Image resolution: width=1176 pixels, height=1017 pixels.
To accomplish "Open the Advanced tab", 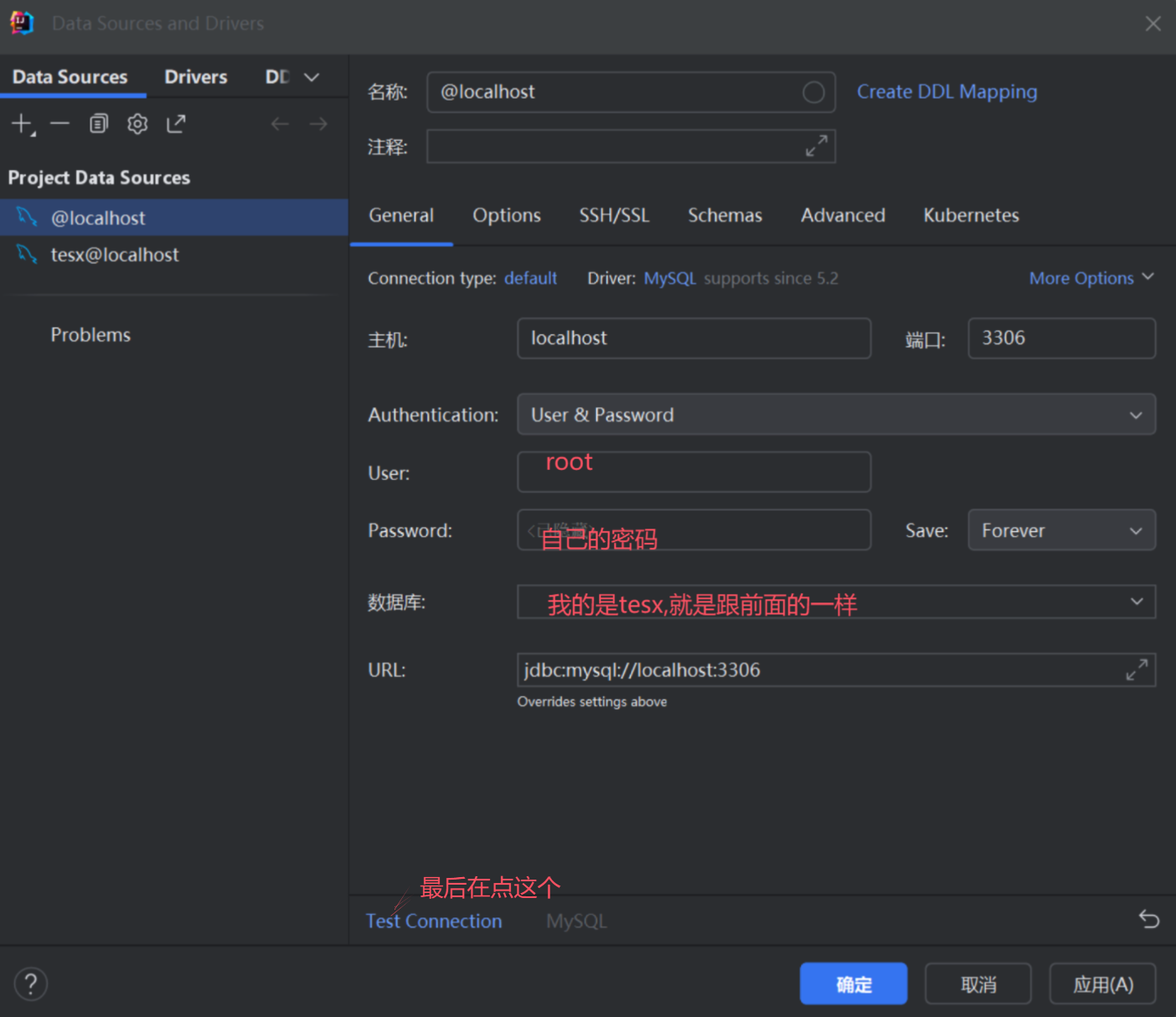I will (x=843, y=215).
